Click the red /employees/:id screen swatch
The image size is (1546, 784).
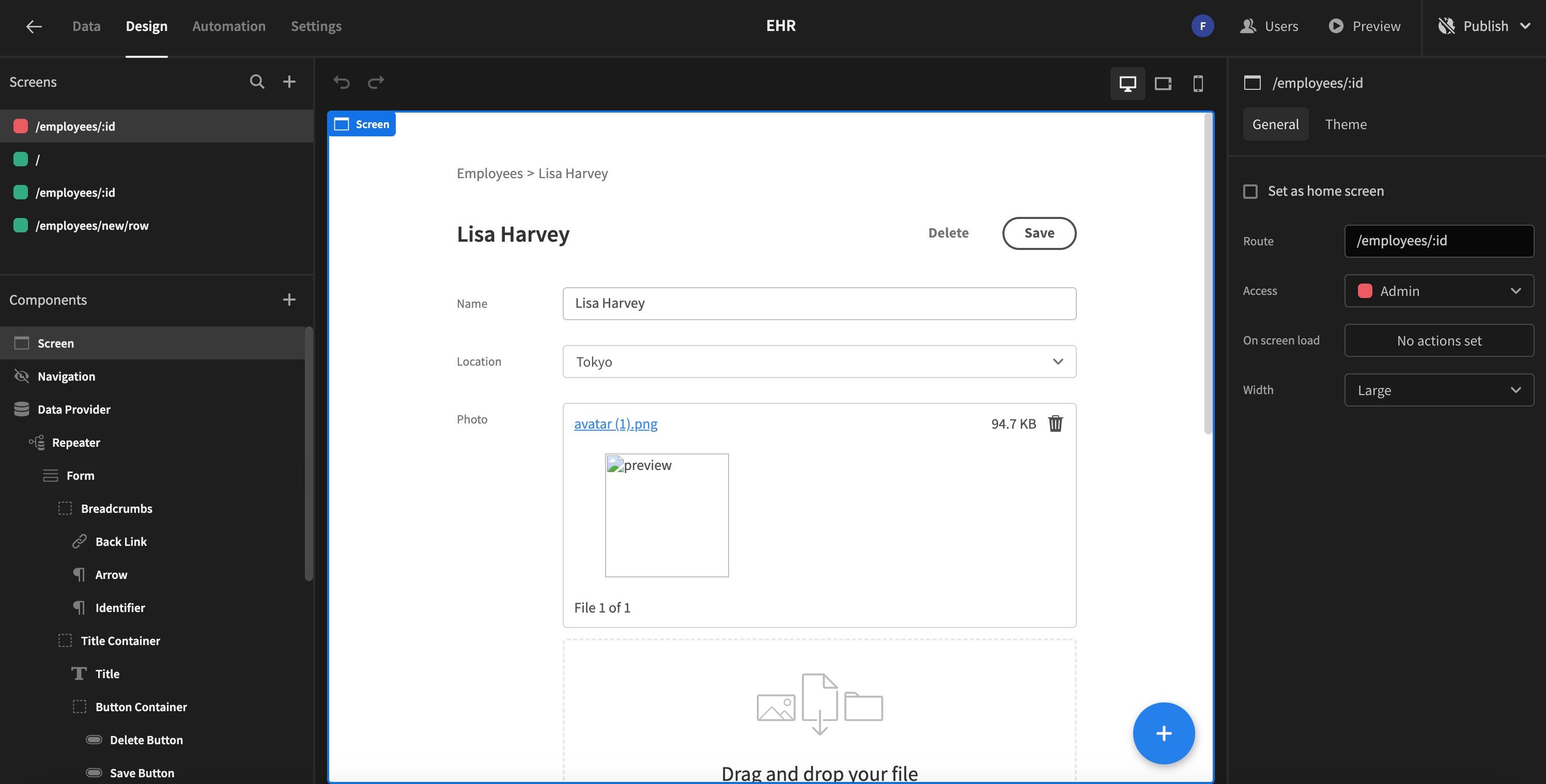tap(21, 126)
